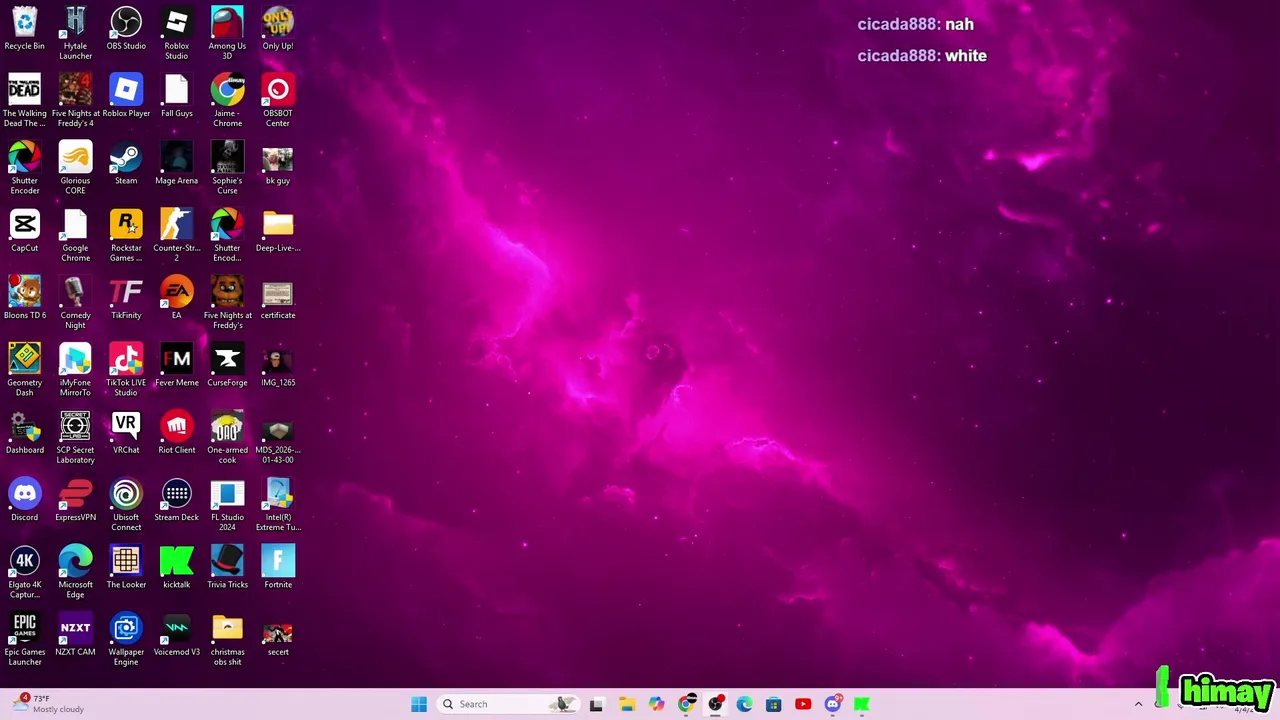The height and width of the screenshot is (720, 1280).
Task: Open the Deep-Live folder on desktop
Action: pos(278,230)
